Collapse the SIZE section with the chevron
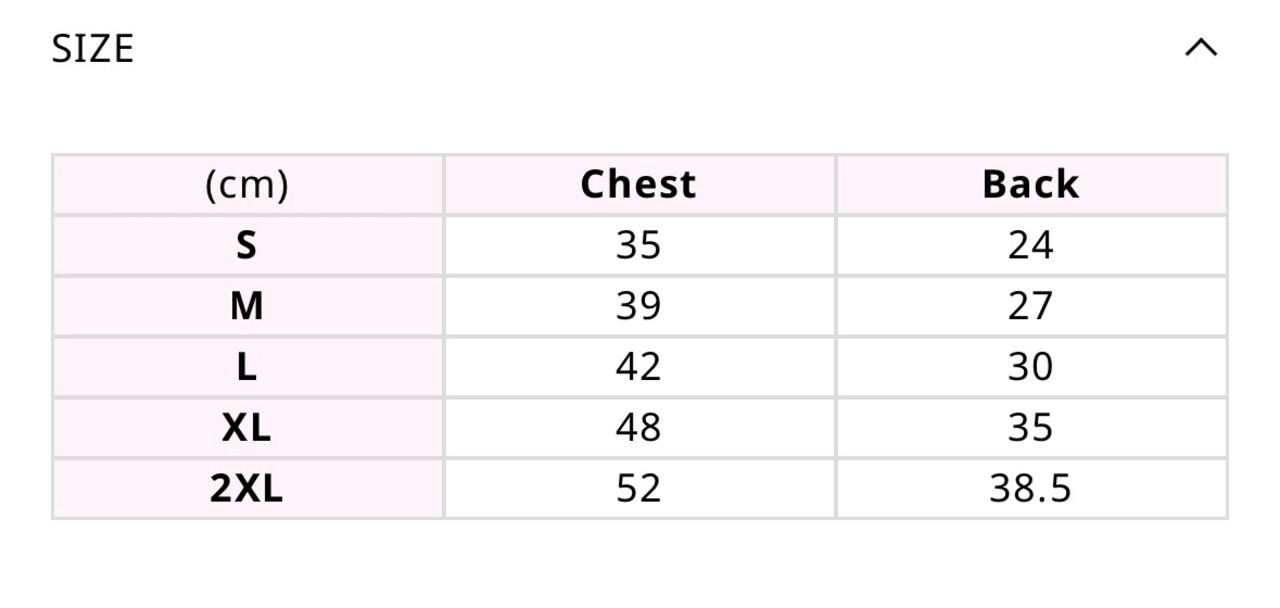This screenshot has height=608, width=1280. coord(1201,48)
